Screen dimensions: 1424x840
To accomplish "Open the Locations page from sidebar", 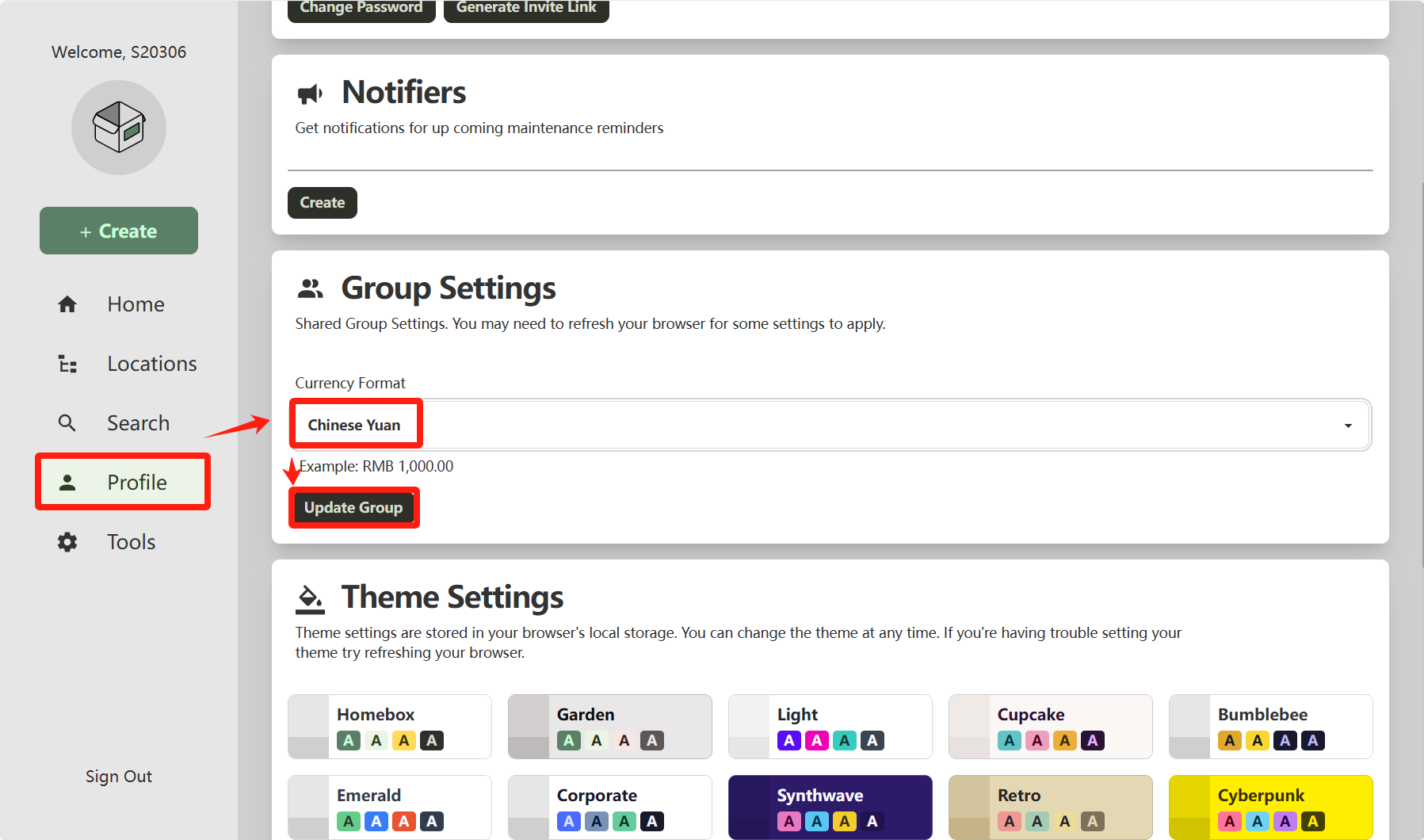I will (x=151, y=364).
